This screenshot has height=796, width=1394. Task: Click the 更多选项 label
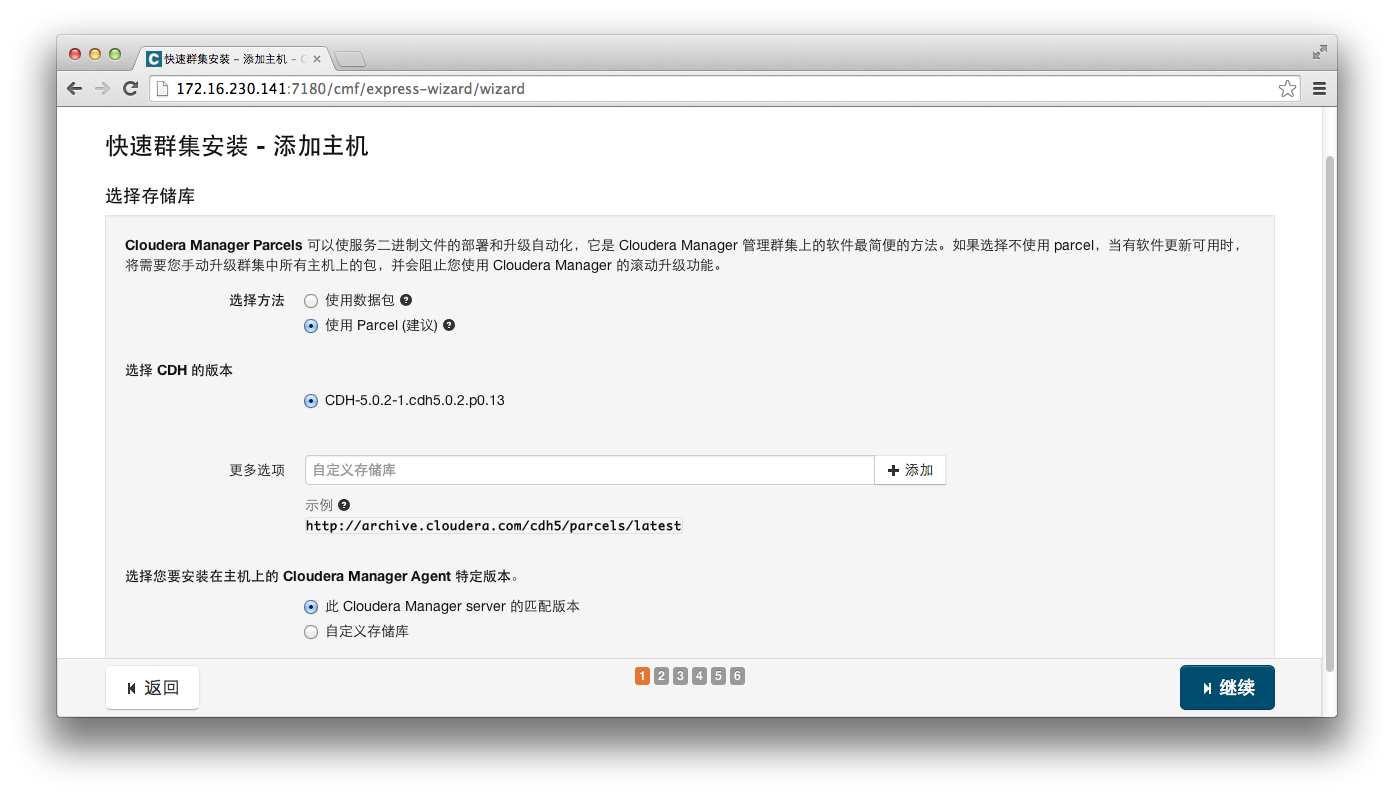[257, 470]
